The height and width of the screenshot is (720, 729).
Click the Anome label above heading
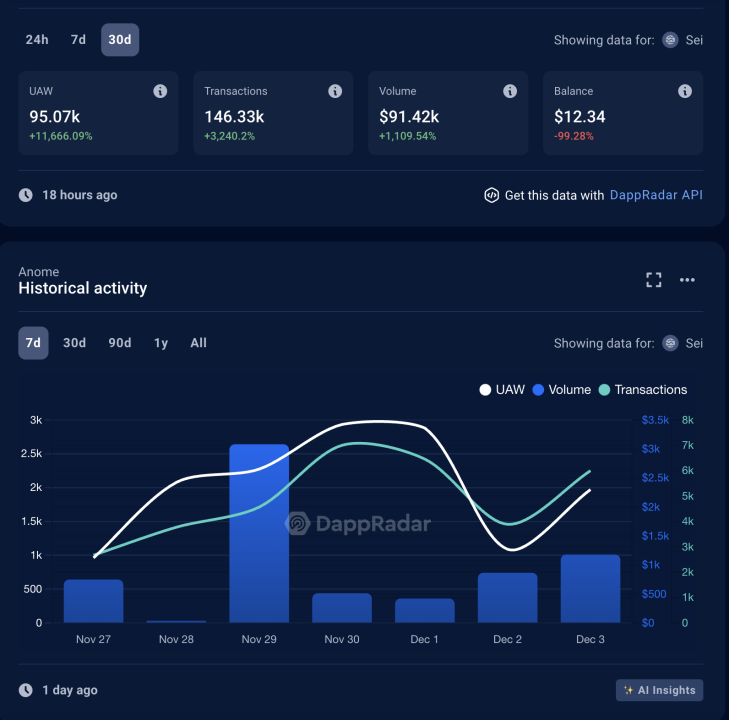tap(39, 272)
